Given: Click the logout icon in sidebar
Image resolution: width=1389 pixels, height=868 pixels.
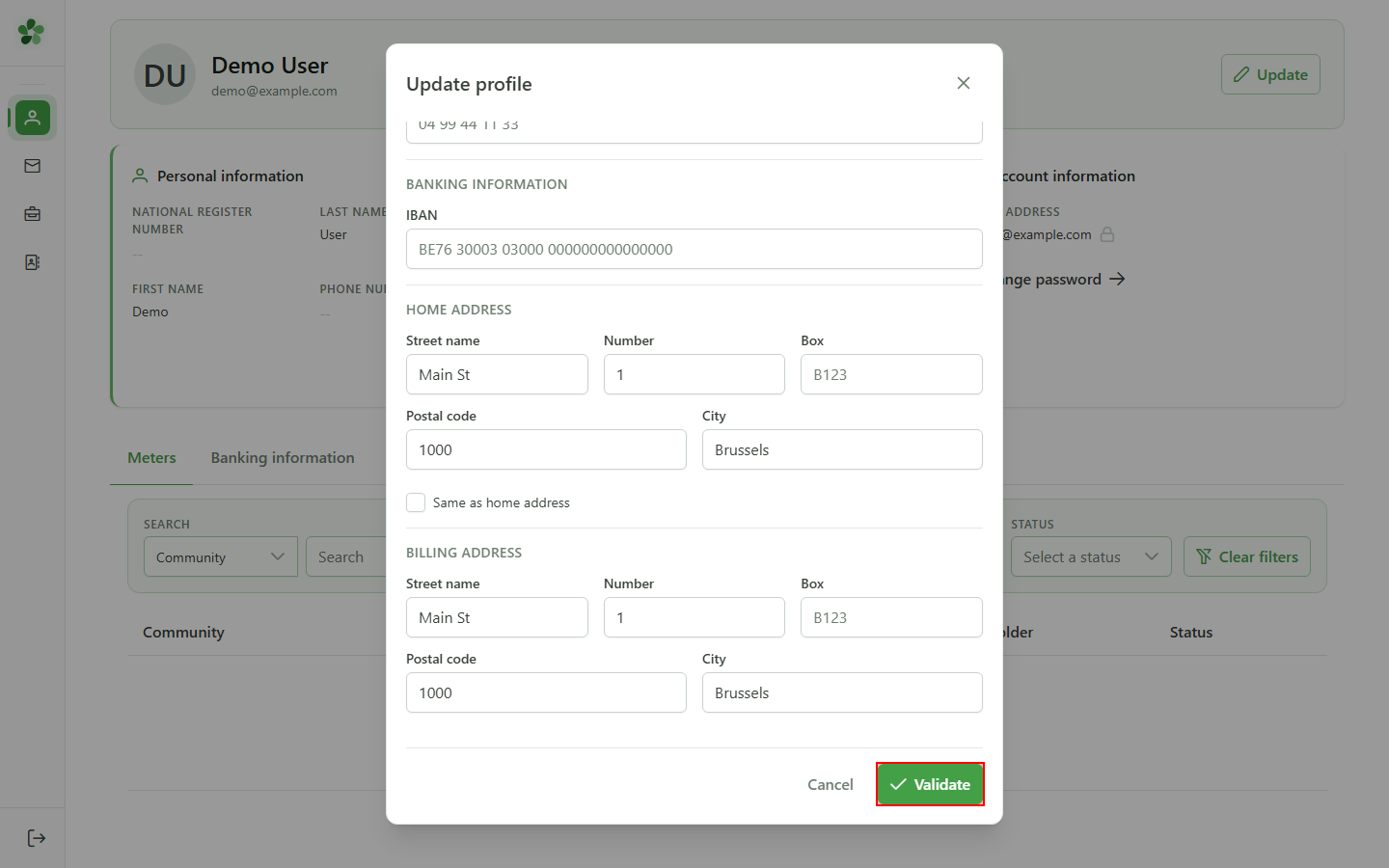Looking at the screenshot, I should (37, 838).
